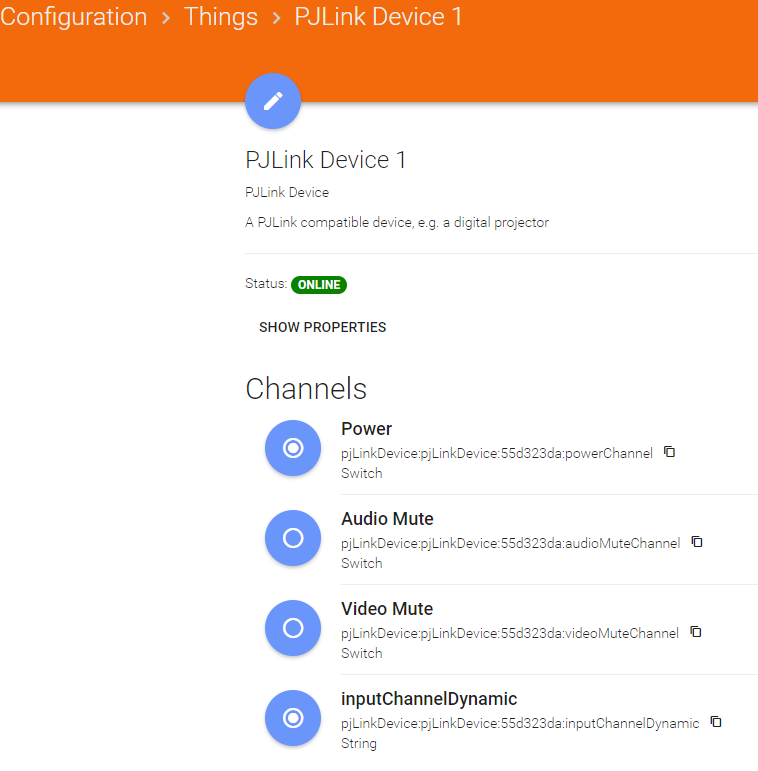Go to Configuration in the breadcrumb
Image resolution: width=758 pixels, height=771 pixels.
(x=74, y=17)
